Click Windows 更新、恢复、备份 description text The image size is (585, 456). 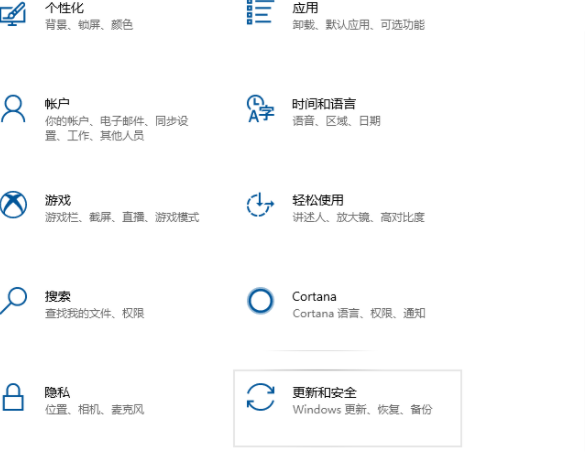tap(362, 409)
